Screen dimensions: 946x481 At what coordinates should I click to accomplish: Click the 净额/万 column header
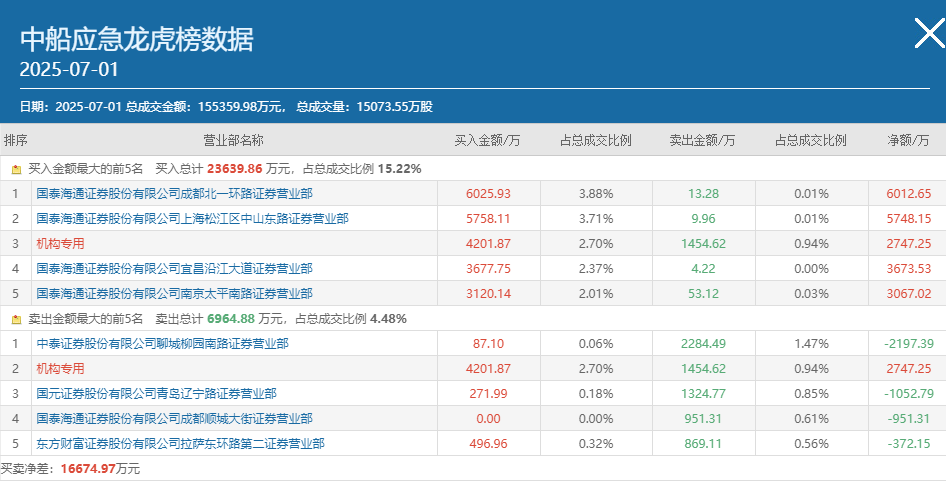click(x=909, y=141)
